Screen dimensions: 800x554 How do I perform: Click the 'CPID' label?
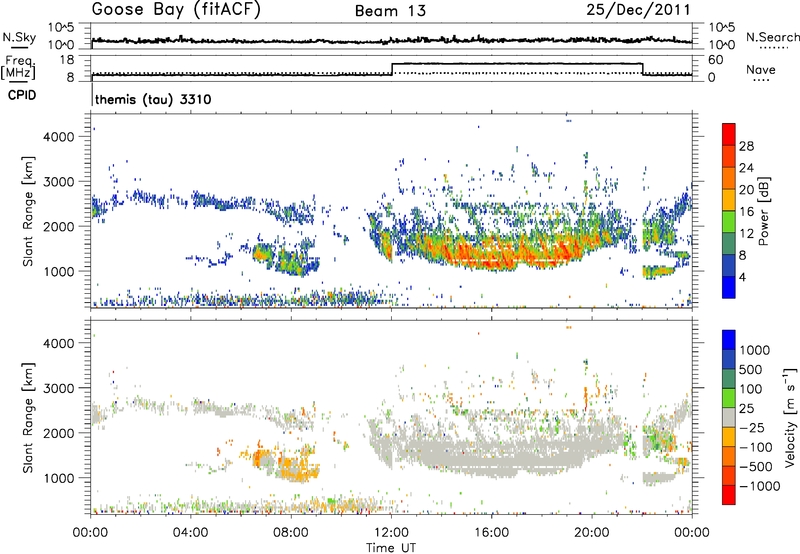click(x=22, y=95)
